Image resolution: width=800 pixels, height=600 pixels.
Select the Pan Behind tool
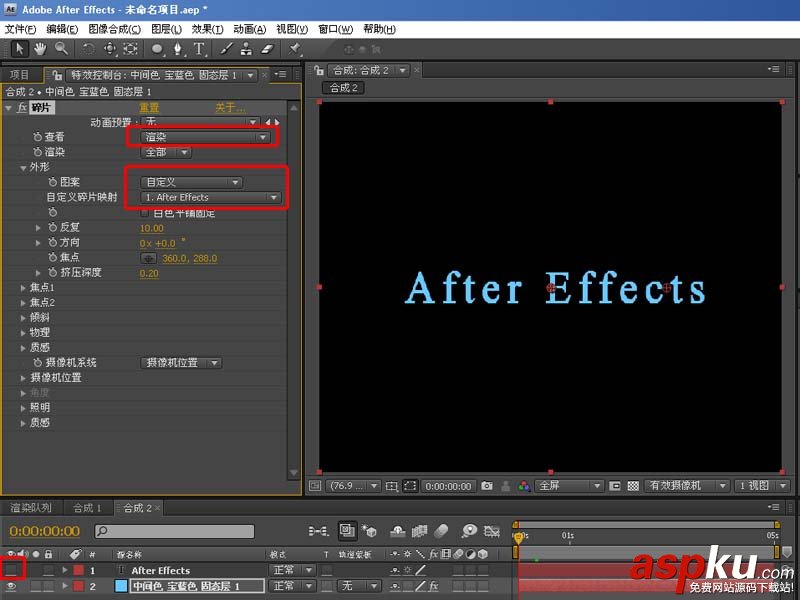coord(131,49)
